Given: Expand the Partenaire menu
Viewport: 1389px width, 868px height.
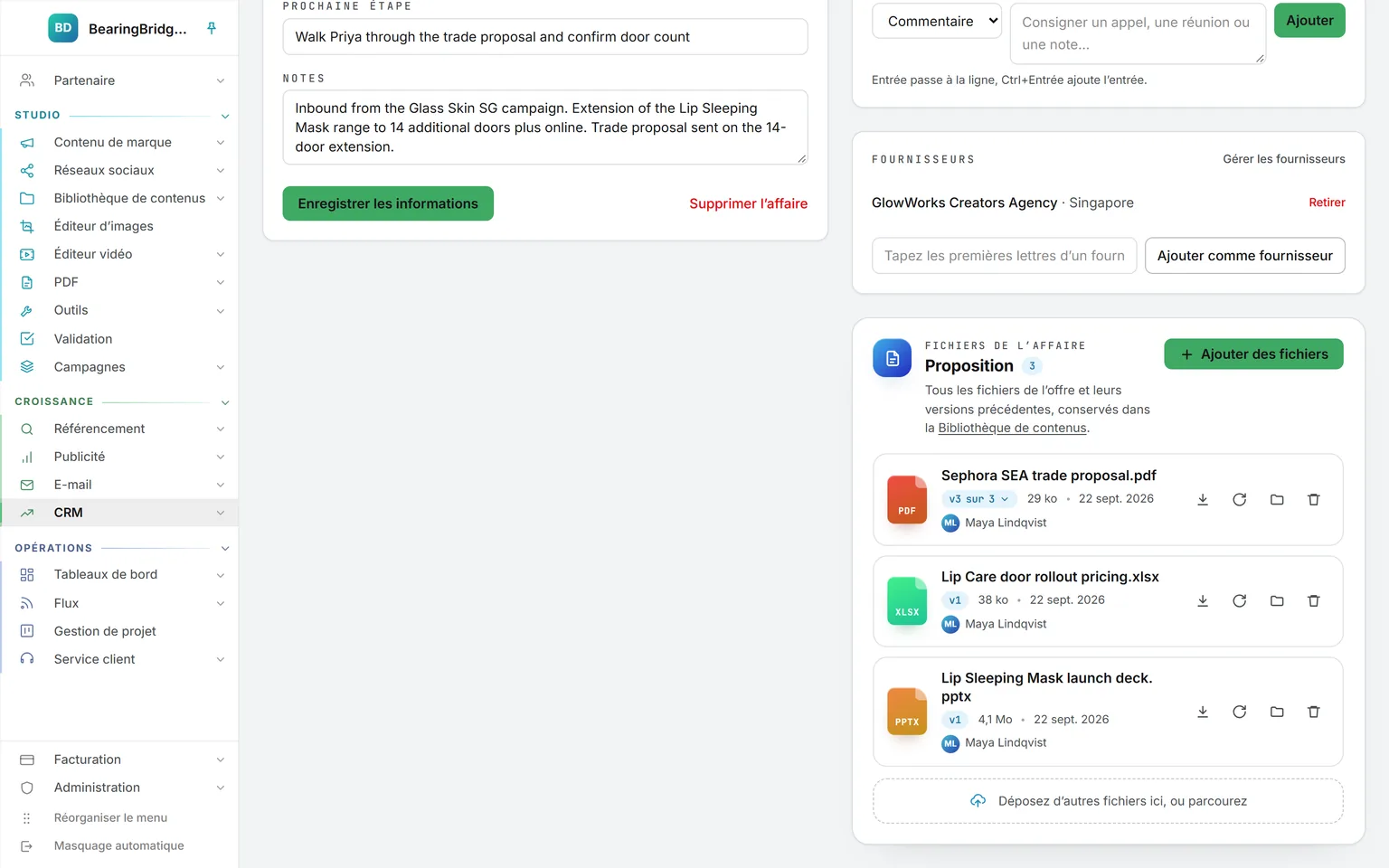Looking at the screenshot, I should click(x=120, y=80).
